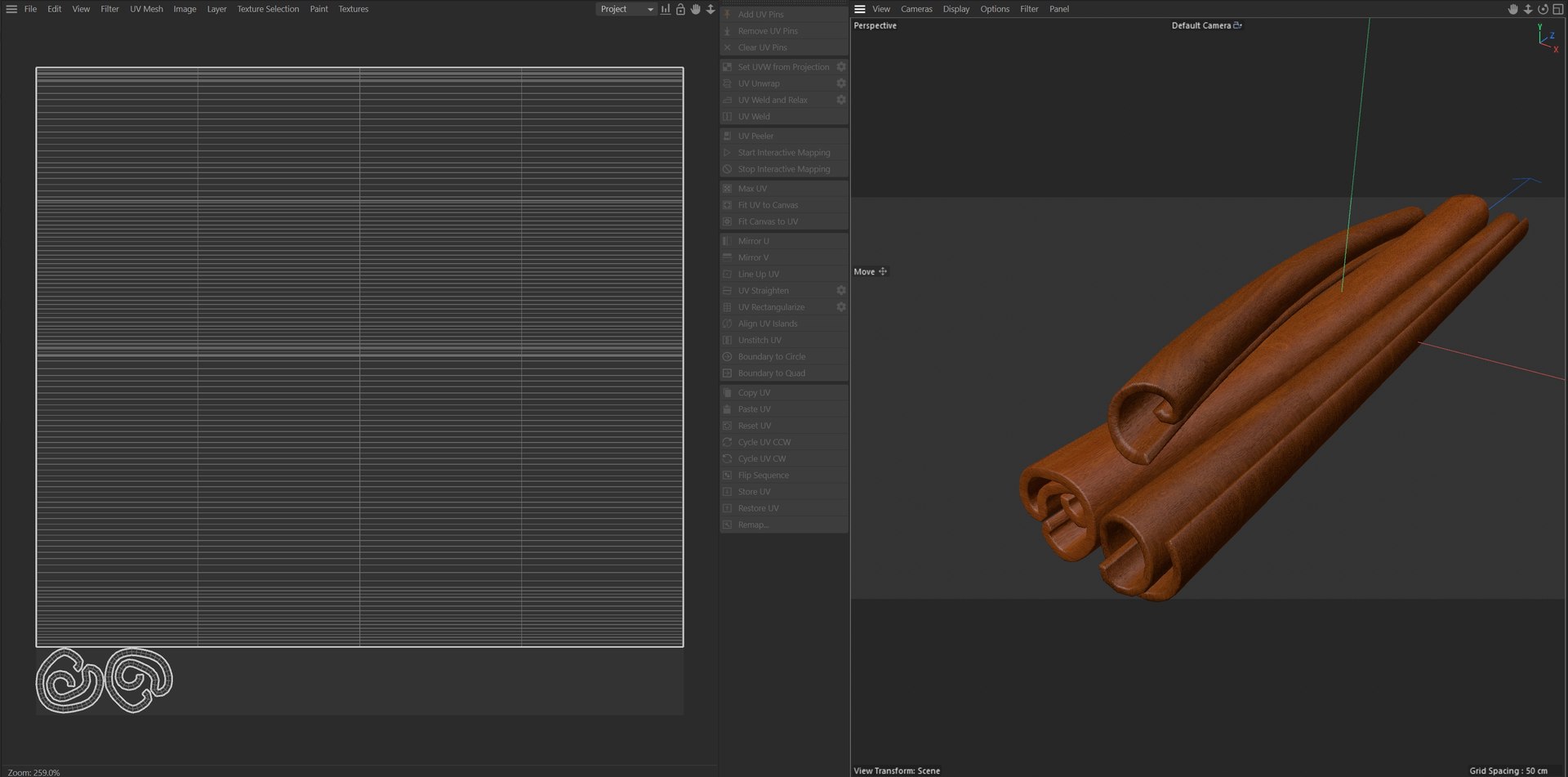This screenshot has height=777, width=1568.
Task: Open the viewport Display menu
Action: point(956,9)
